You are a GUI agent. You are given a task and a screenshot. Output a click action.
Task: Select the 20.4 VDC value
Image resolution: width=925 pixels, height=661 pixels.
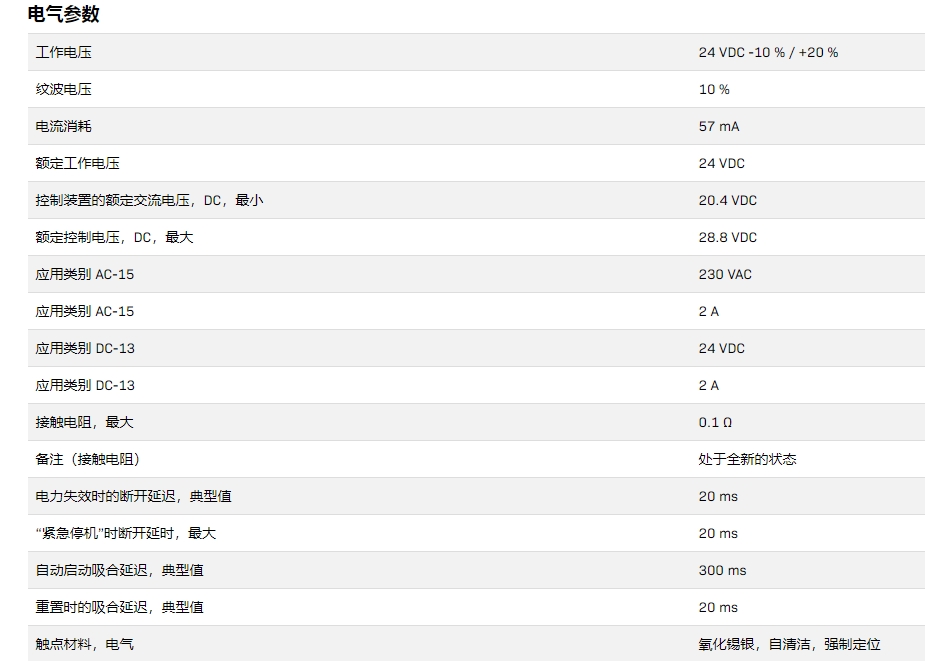click(x=727, y=200)
